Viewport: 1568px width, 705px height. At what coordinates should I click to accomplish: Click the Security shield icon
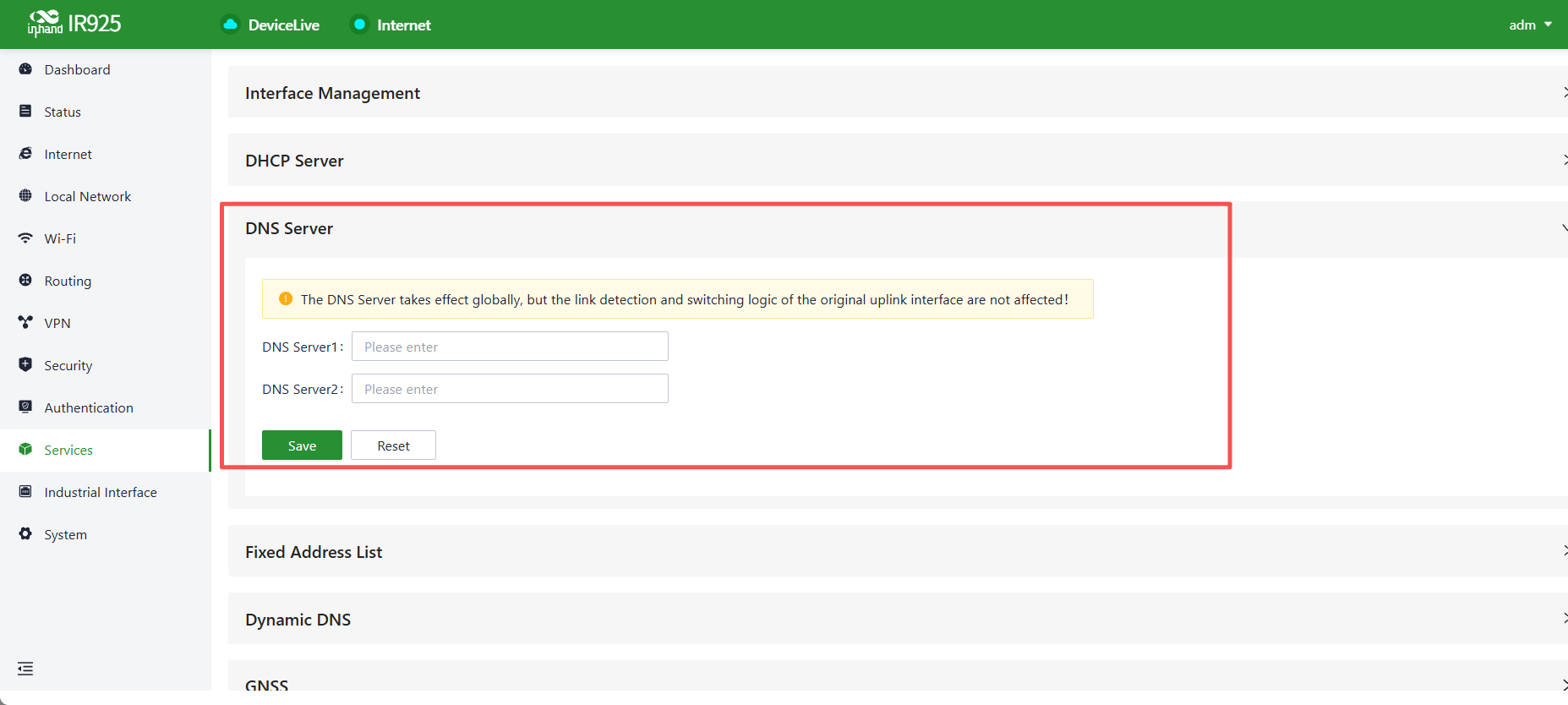click(25, 365)
